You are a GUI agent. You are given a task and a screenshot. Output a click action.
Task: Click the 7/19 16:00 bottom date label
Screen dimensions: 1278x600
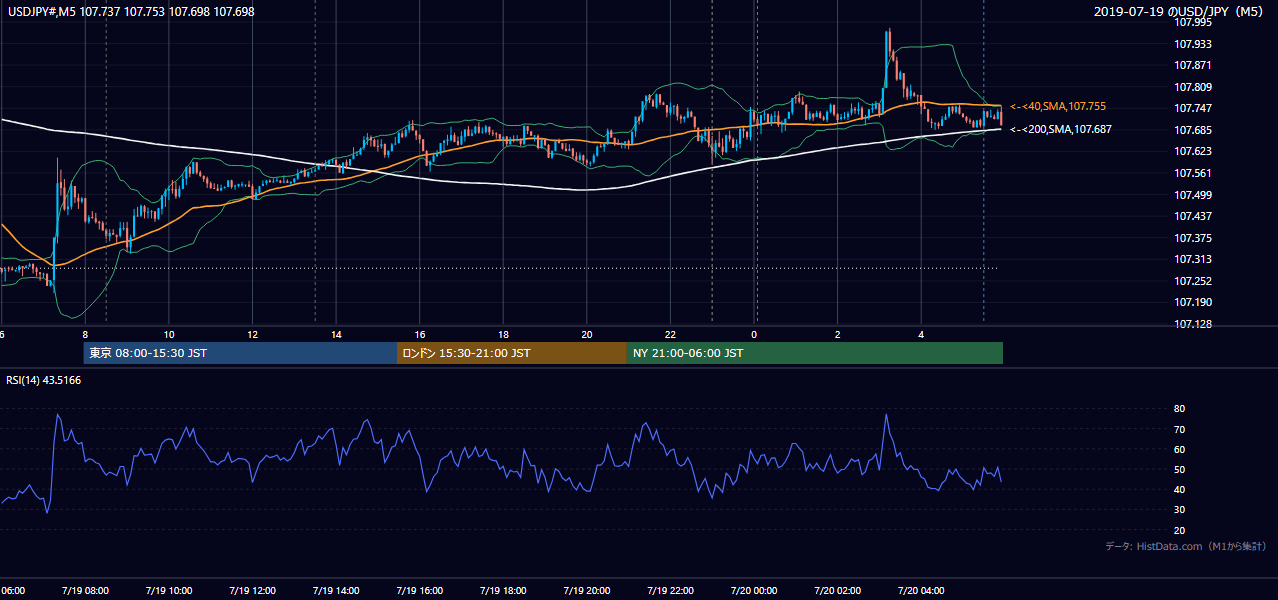420,591
